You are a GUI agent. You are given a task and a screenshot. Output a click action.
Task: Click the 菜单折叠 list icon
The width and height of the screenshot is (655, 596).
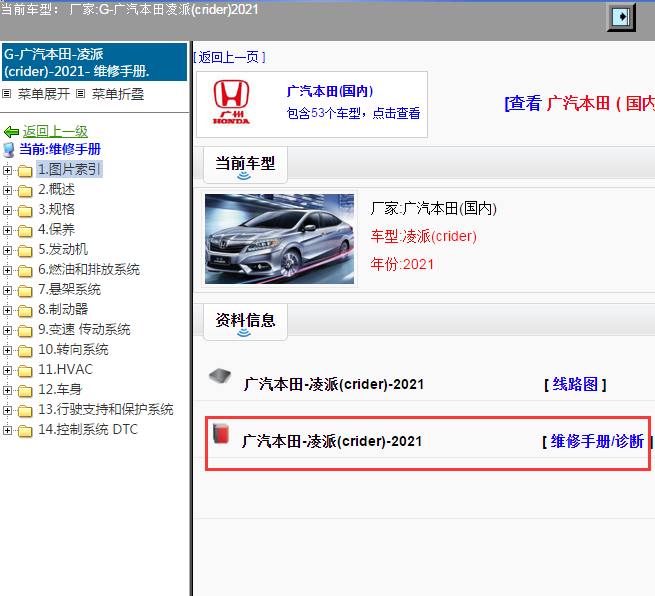pos(81,94)
